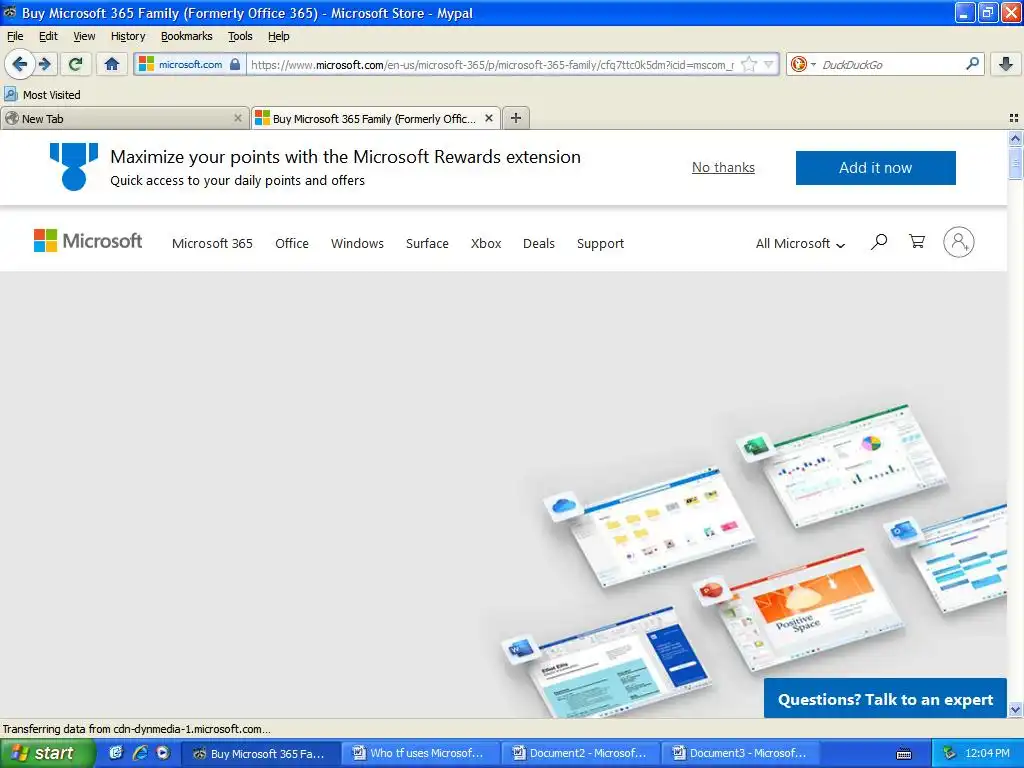
Task: Switch to the New Tab tab
Action: (x=118, y=118)
